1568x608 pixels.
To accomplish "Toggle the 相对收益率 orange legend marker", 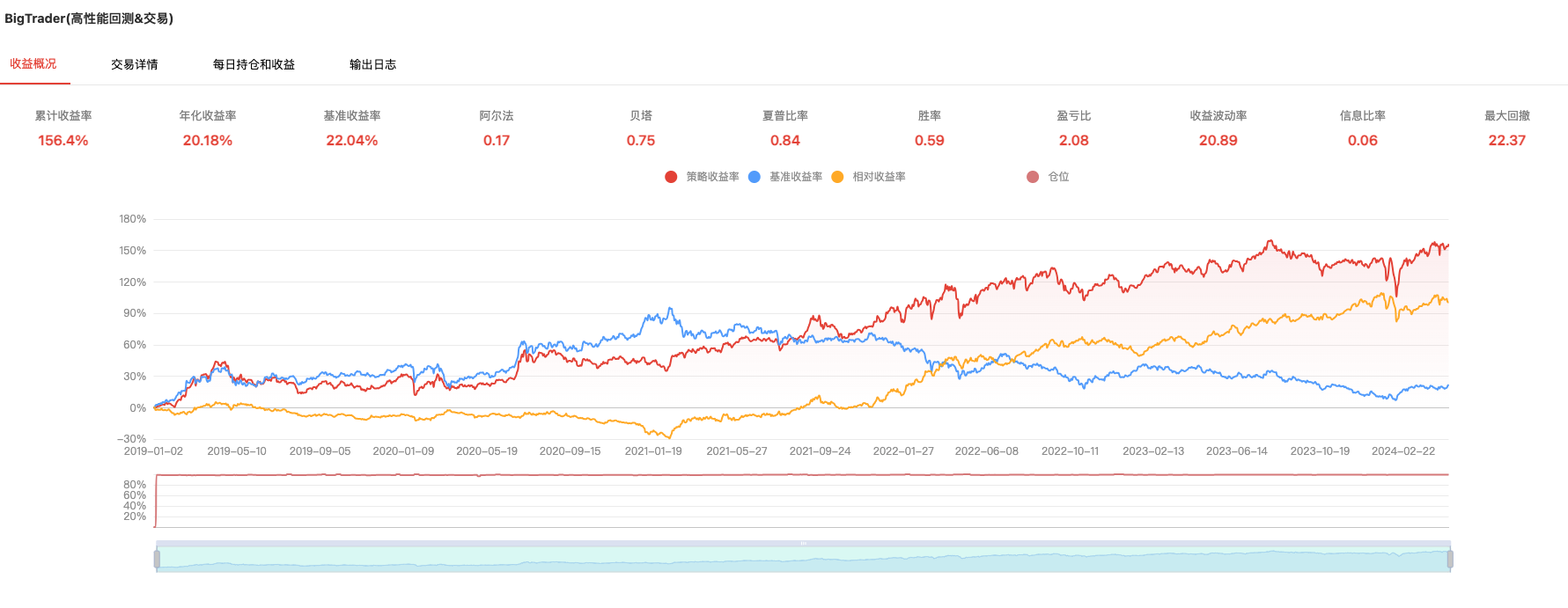I will [x=837, y=177].
